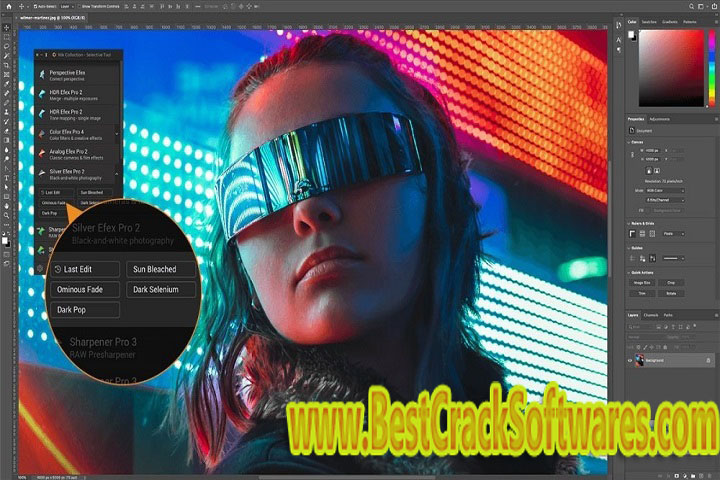720x480 pixels.
Task: Select the Brush tool
Action: pyautogui.click(x=6, y=103)
